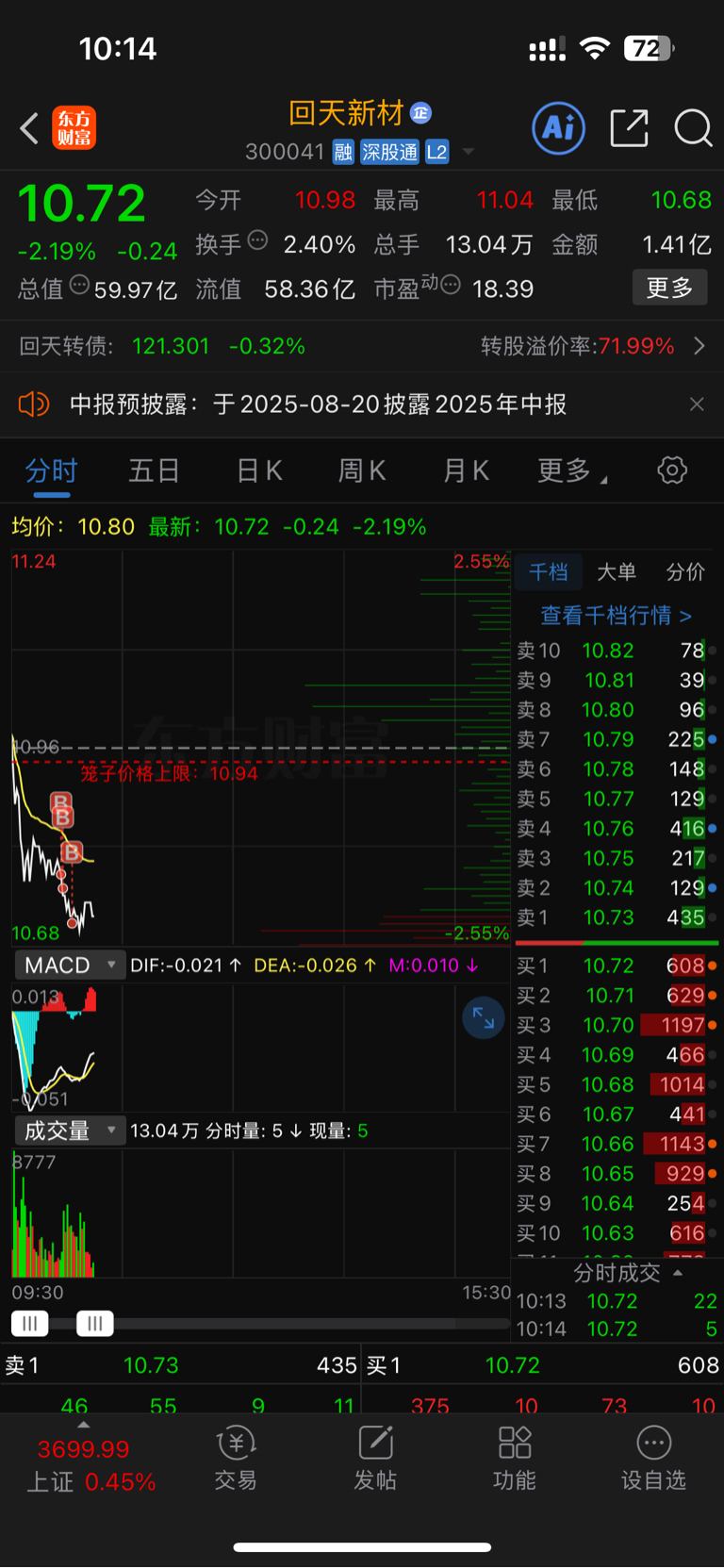Screen dimensions: 724x1568
Task: Tap the volume bar chart area
Action: [x=260, y=1213]
